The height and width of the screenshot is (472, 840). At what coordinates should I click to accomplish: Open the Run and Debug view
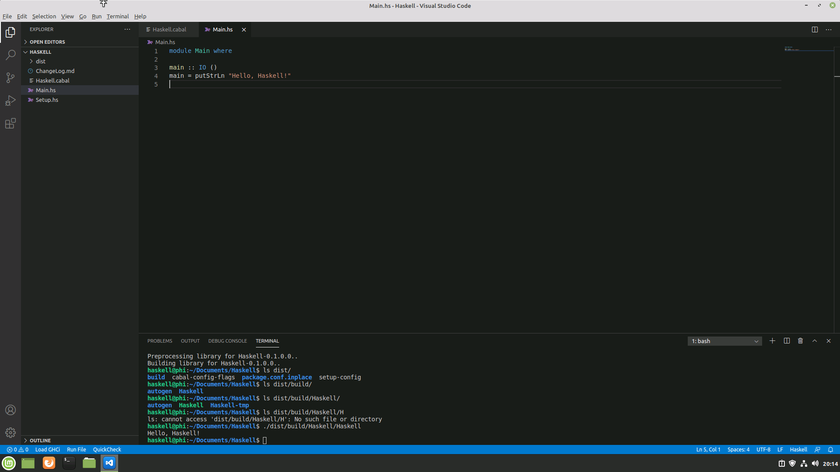click(x=10, y=100)
